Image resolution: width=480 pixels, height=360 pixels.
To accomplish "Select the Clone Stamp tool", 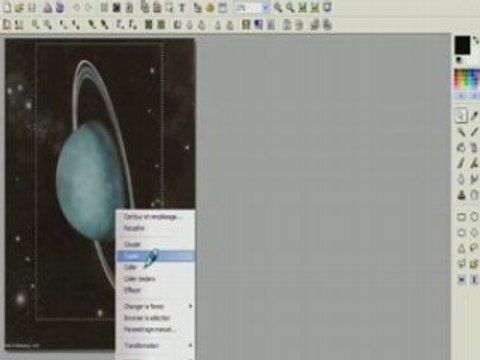I will coord(461,195).
